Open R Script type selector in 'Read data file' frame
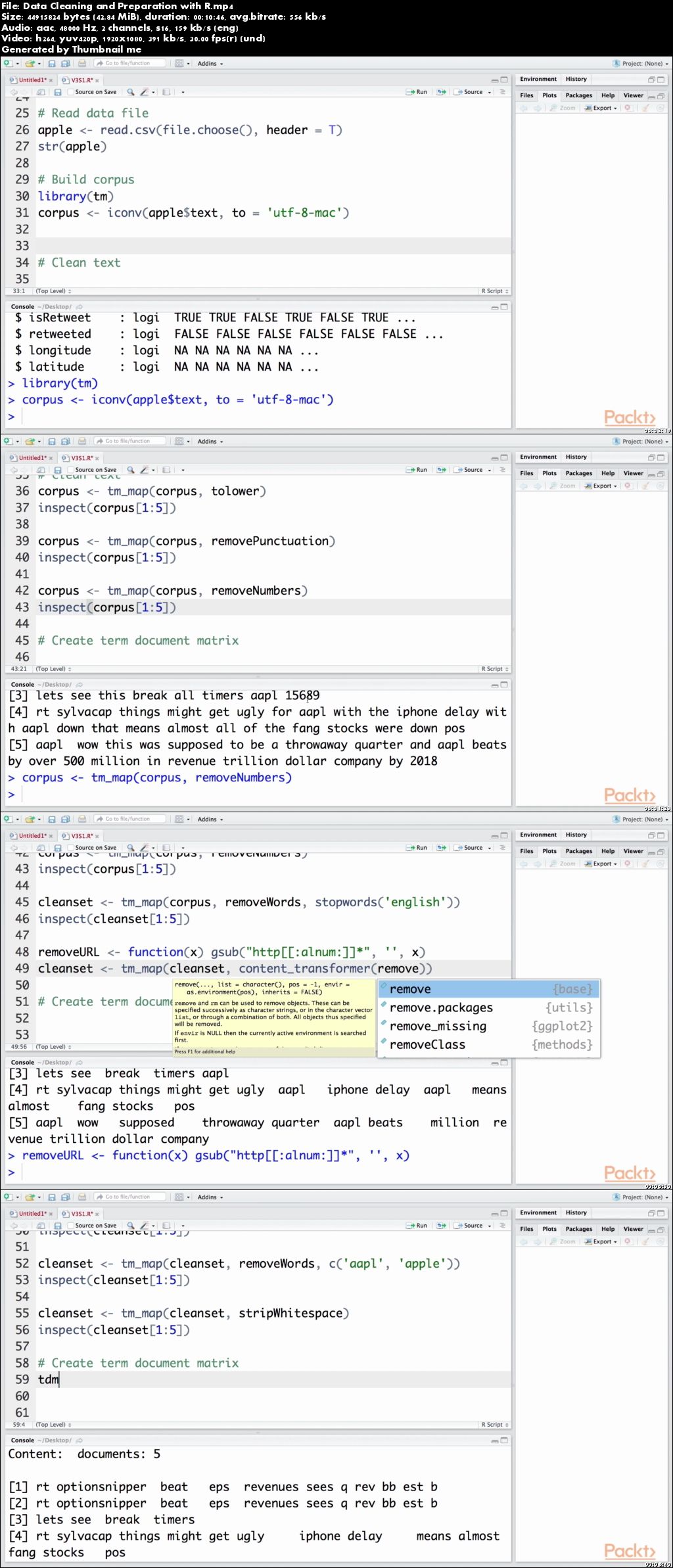The height and width of the screenshot is (1568, 673). coord(494,291)
